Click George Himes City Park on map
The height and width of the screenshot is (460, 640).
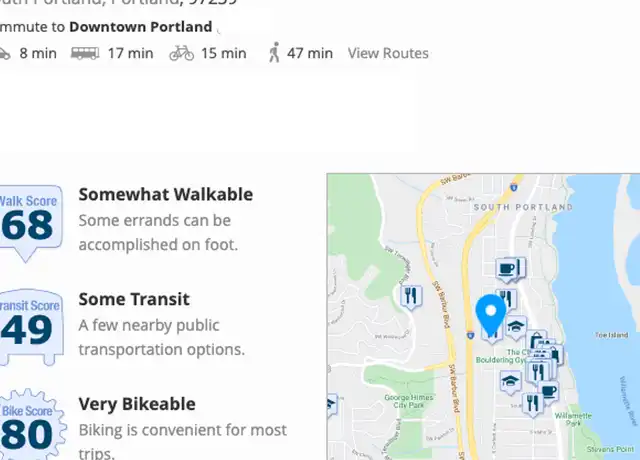[x=408, y=401]
